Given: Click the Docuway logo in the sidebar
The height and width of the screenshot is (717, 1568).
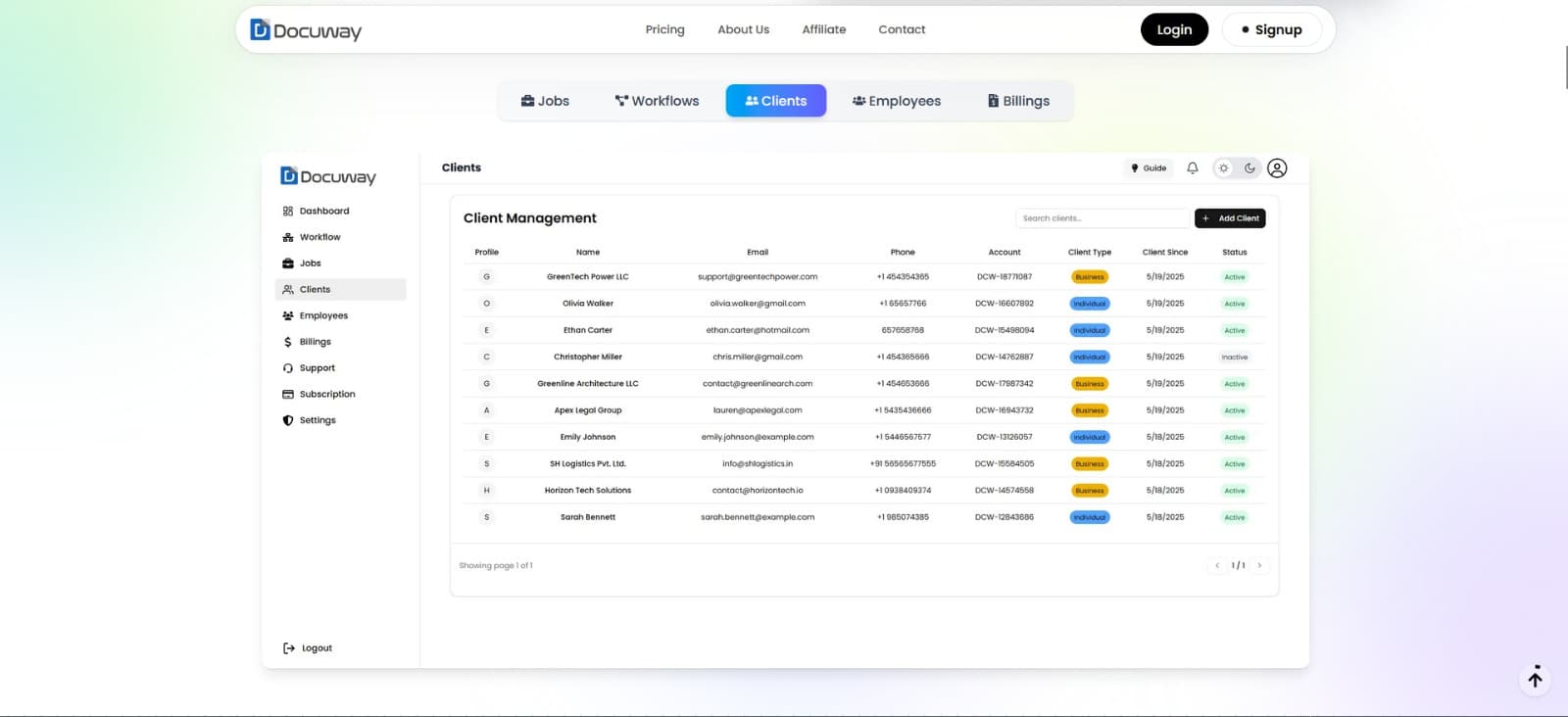Looking at the screenshot, I should click(328, 176).
